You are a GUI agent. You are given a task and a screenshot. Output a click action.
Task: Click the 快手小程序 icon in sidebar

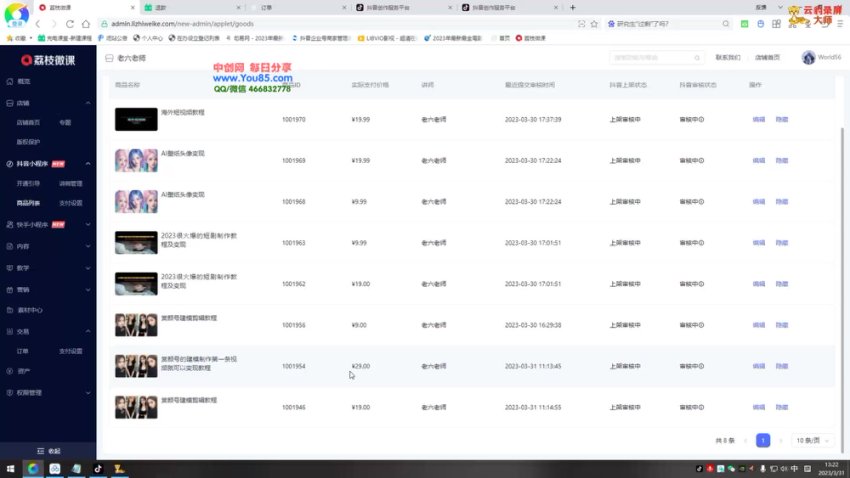coord(10,224)
